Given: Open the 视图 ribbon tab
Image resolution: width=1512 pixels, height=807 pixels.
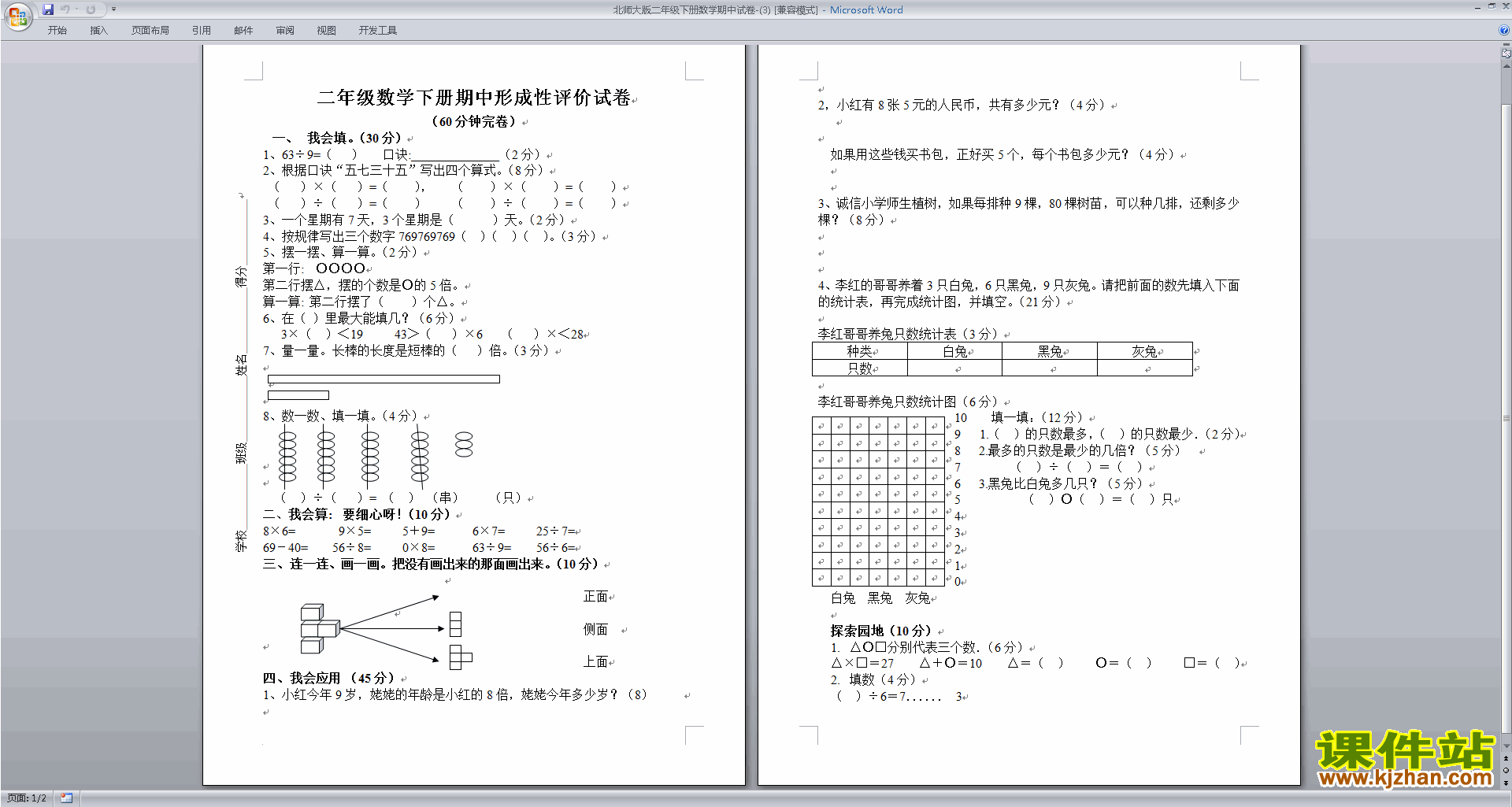Looking at the screenshot, I should tap(326, 31).
